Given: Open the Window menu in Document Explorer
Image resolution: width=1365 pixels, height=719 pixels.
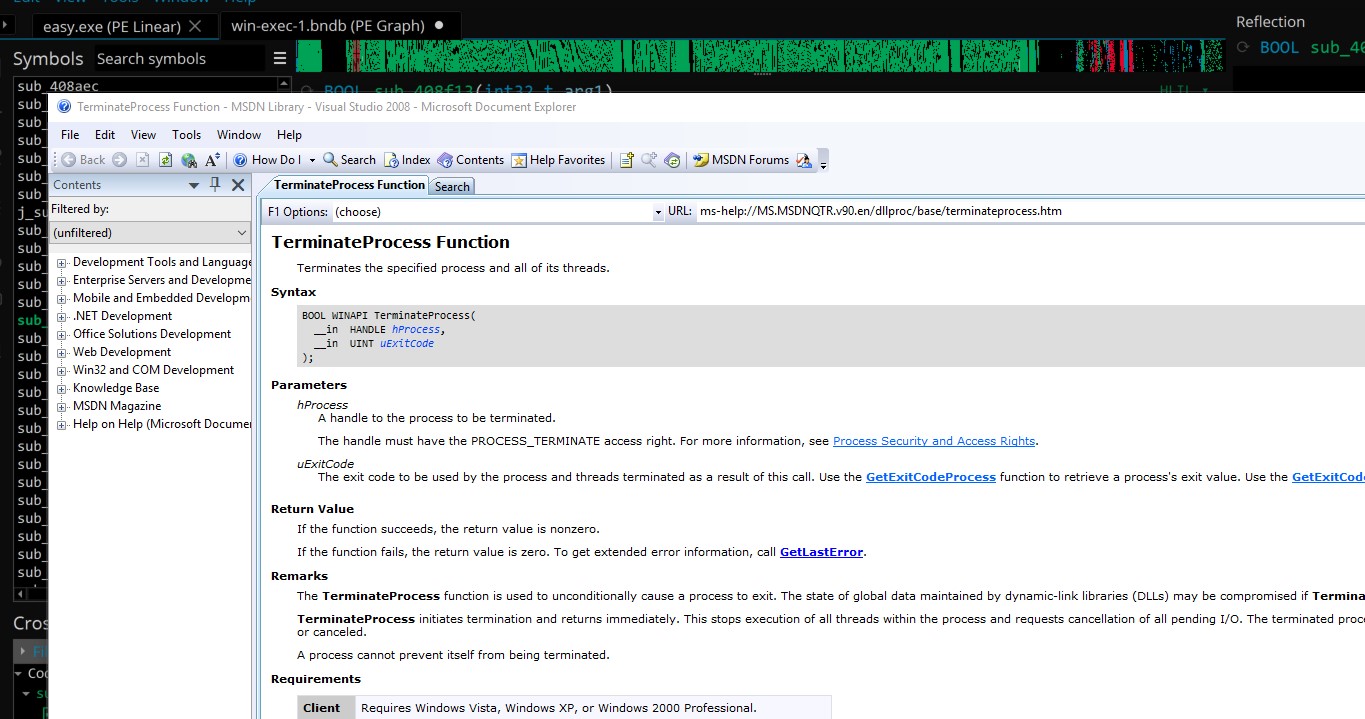Looking at the screenshot, I should pos(239,135).
